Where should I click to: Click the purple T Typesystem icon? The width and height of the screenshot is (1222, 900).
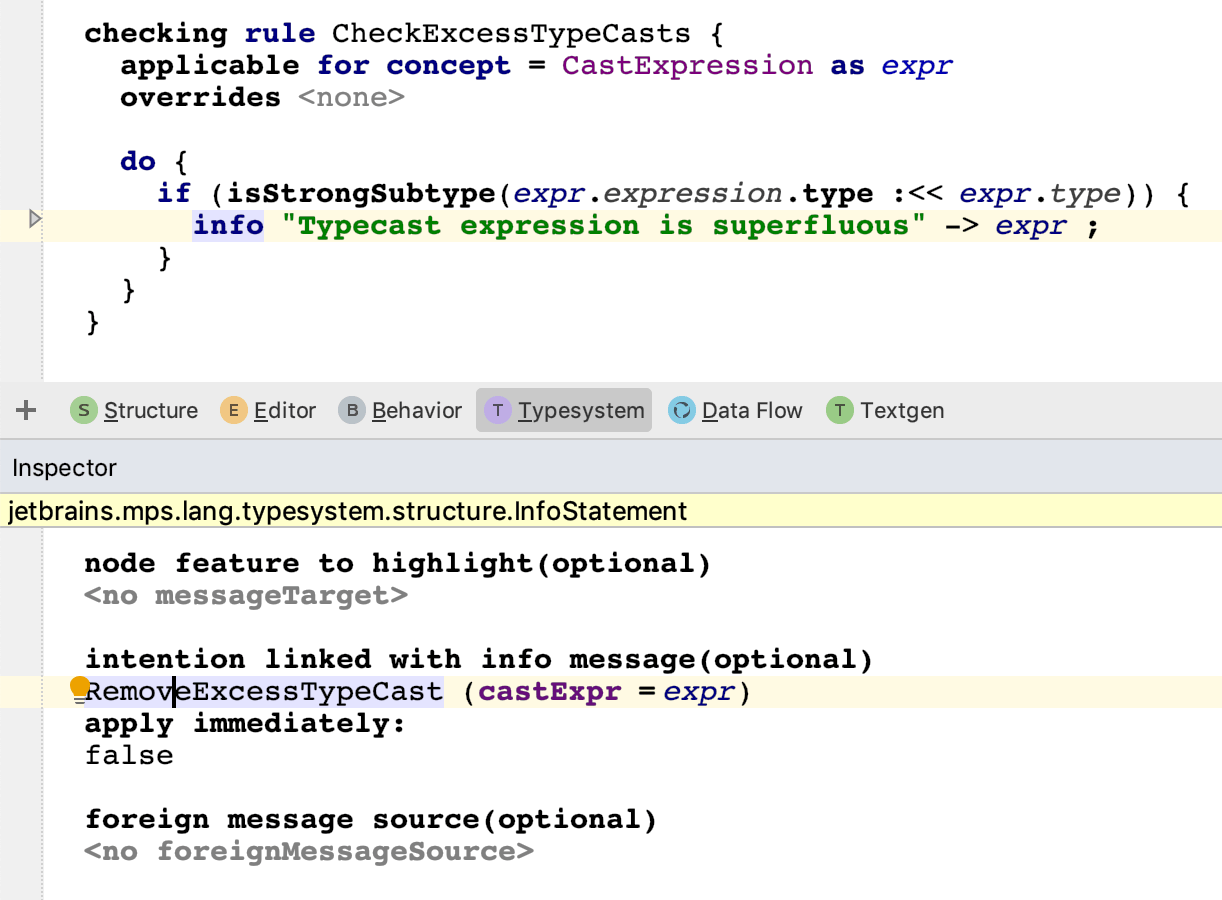pos(498,410)
